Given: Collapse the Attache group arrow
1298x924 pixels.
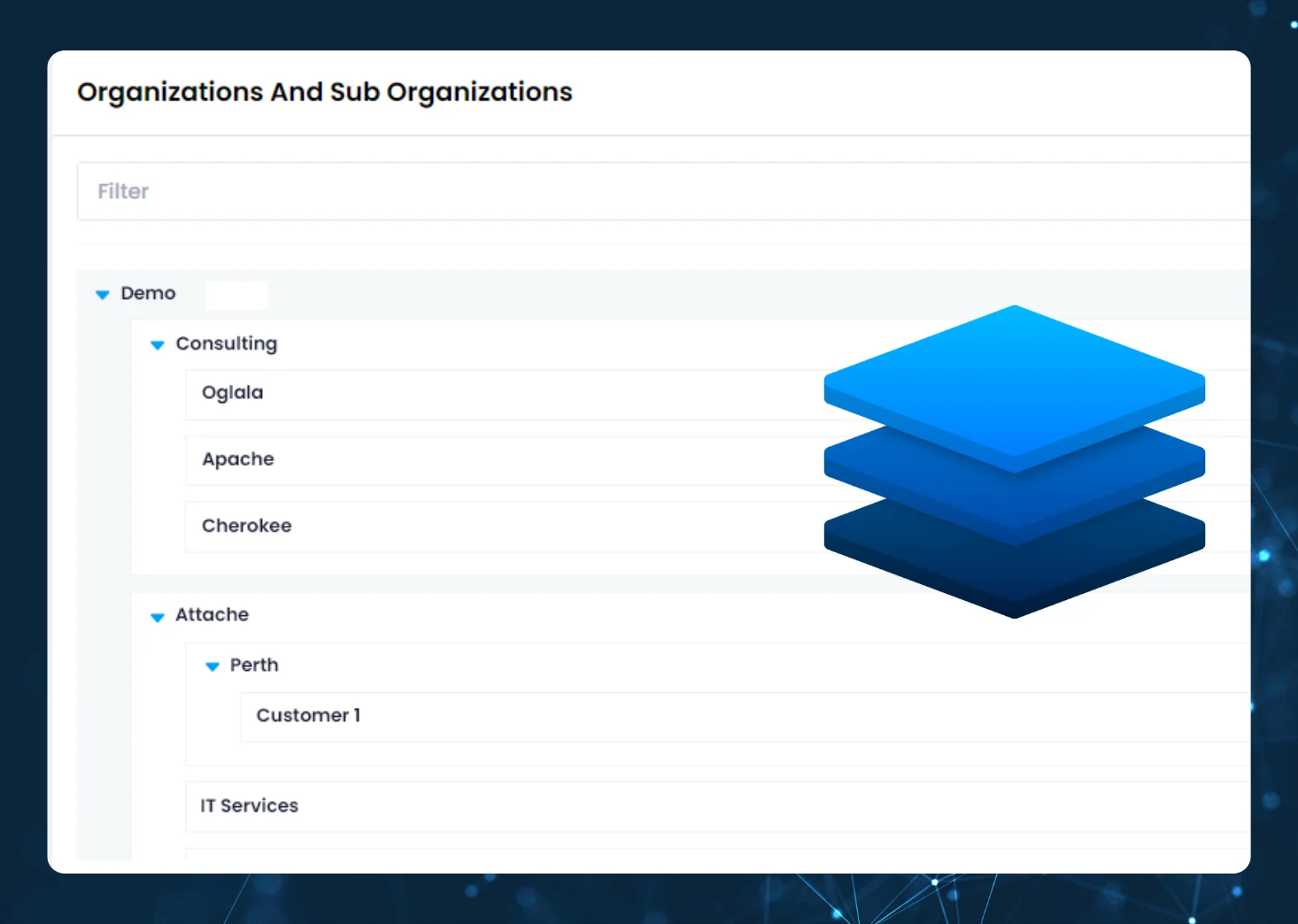Looking at the screenshot, I should click(158, 617).
